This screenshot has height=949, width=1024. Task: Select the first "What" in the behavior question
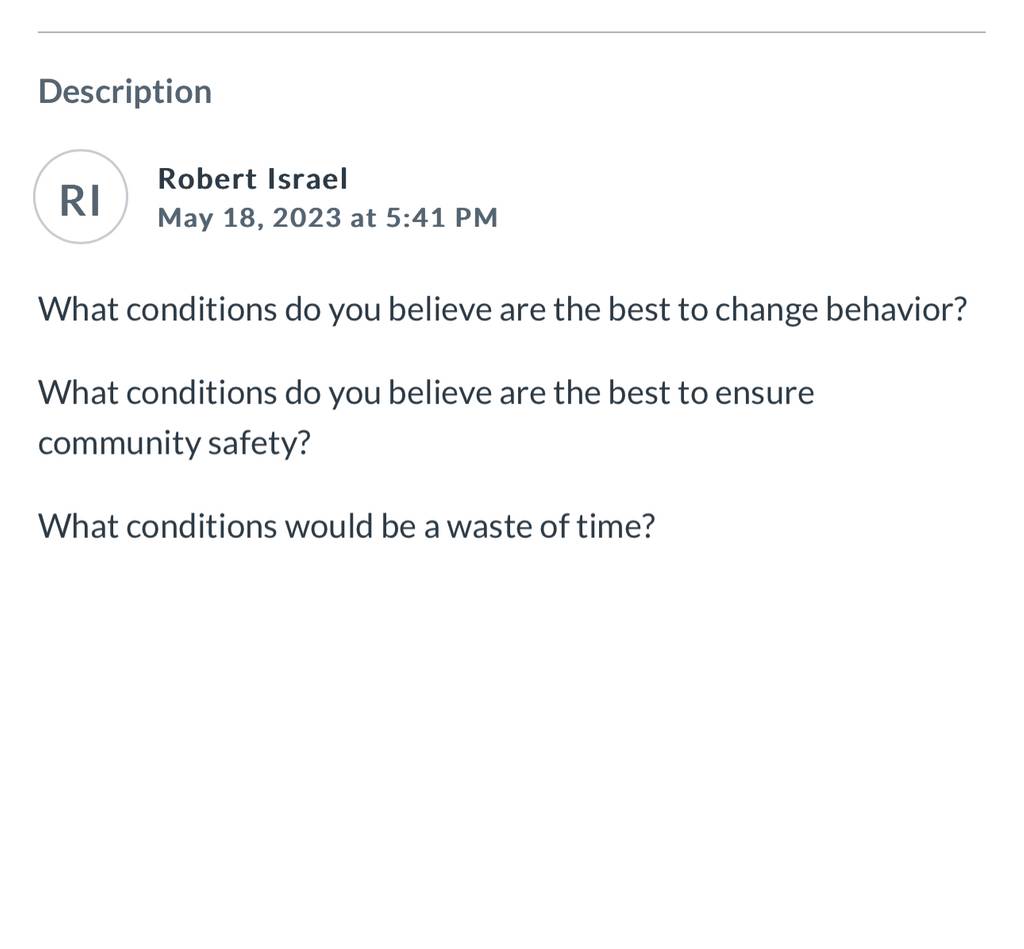[78, 310]
